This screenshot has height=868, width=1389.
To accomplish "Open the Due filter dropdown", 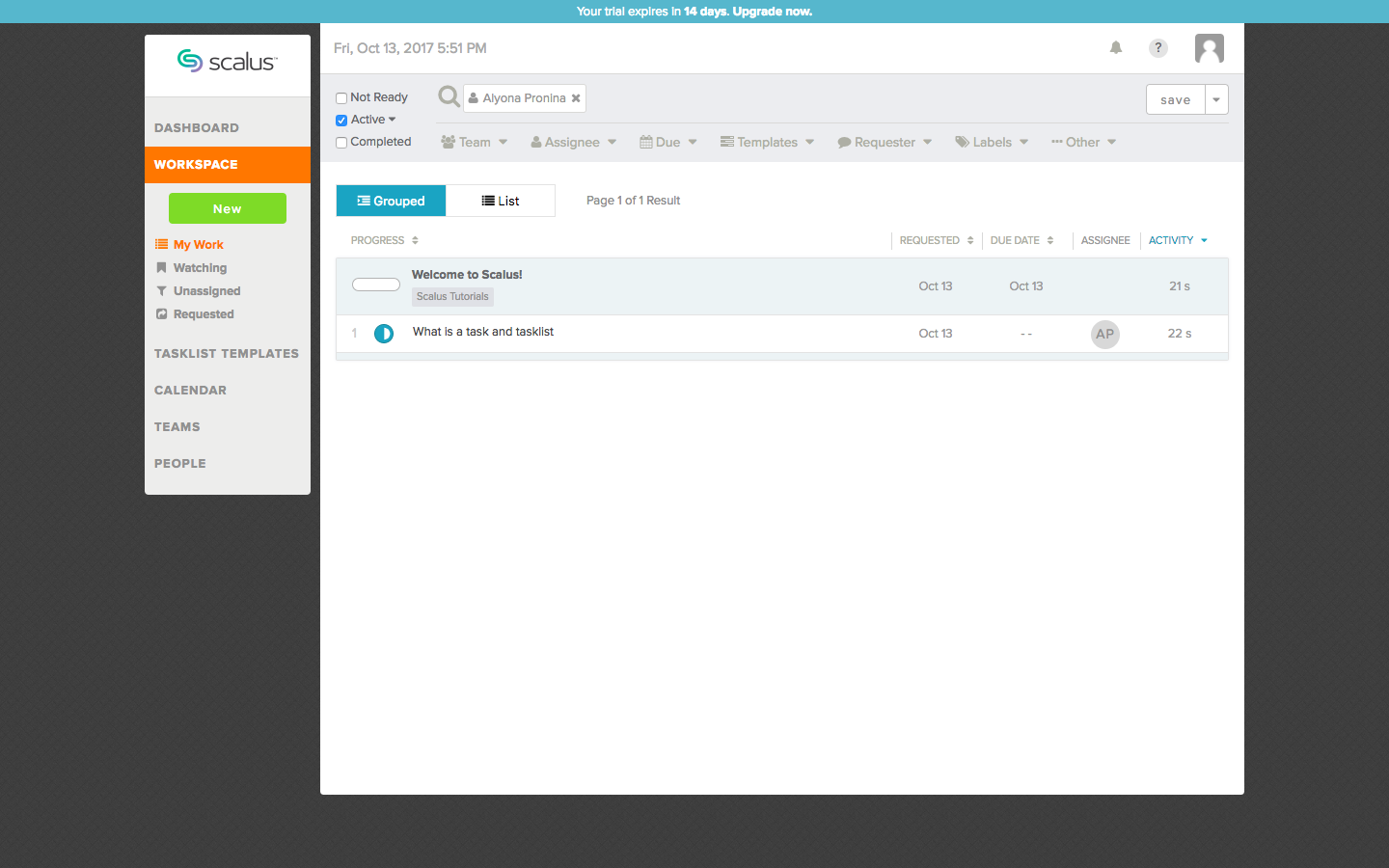I will 667,142.
